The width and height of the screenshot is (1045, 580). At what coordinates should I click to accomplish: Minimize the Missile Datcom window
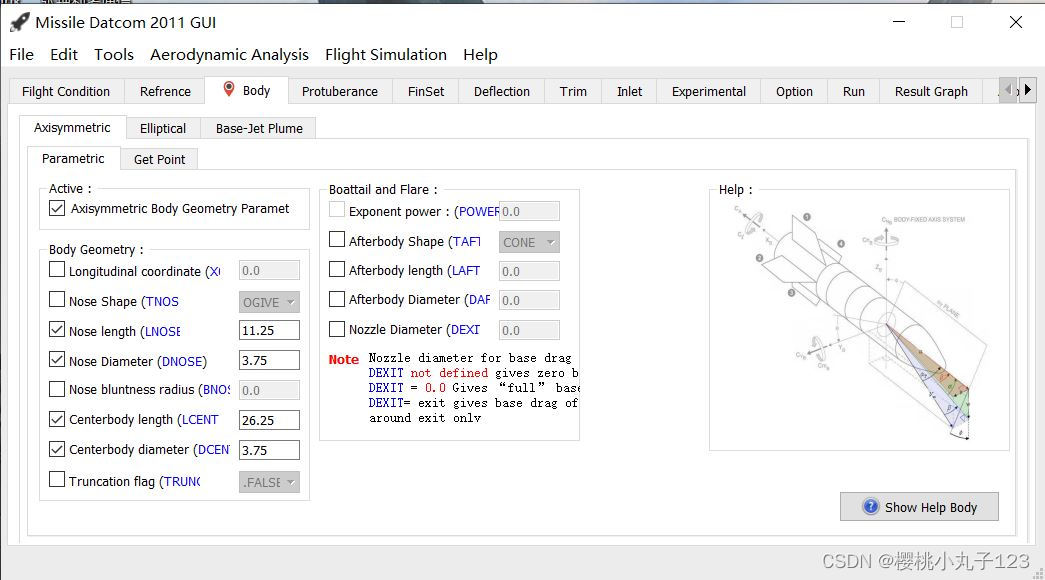pyautogui.click(x=899, y=22)
